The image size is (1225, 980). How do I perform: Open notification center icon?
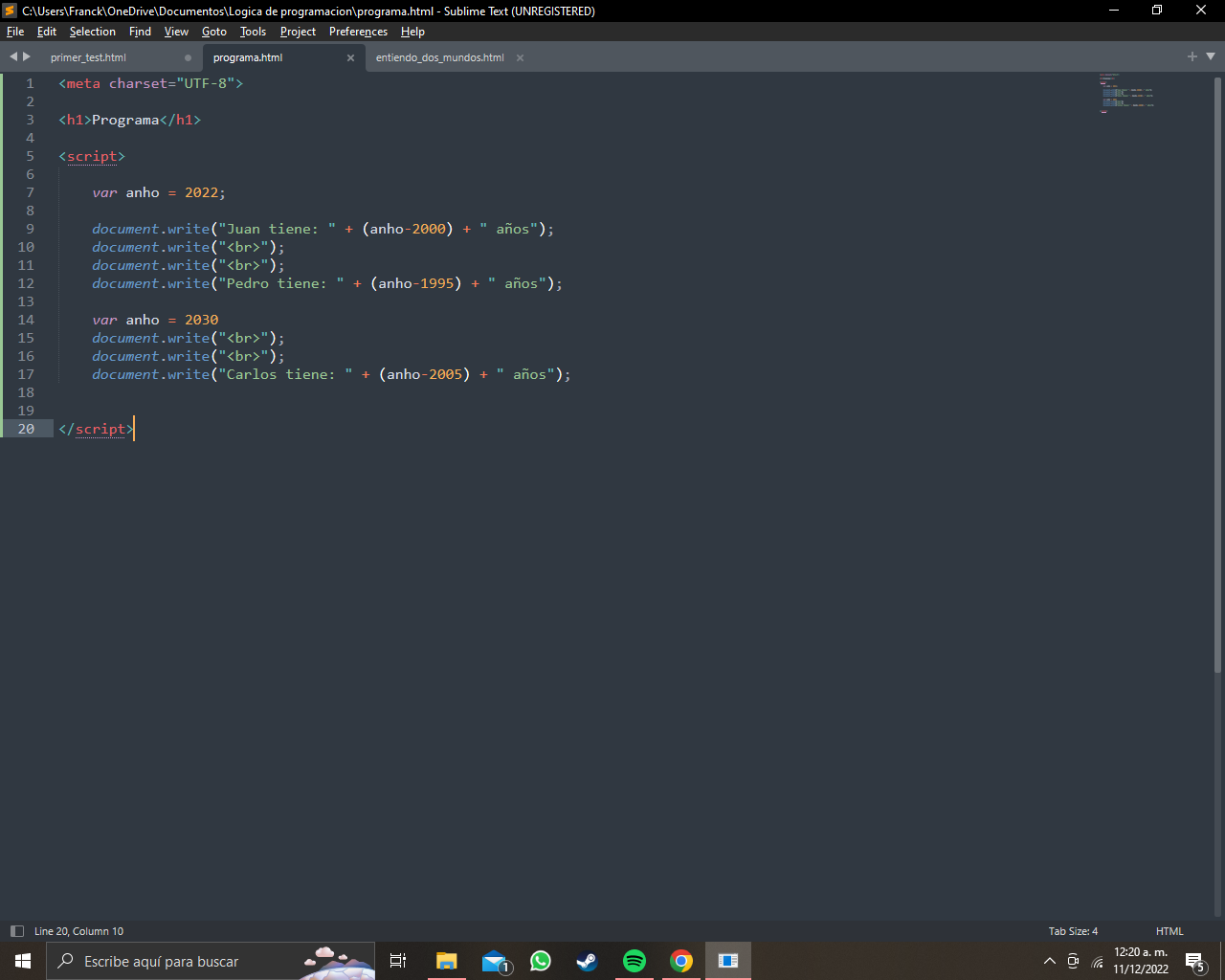[1194, 961]
